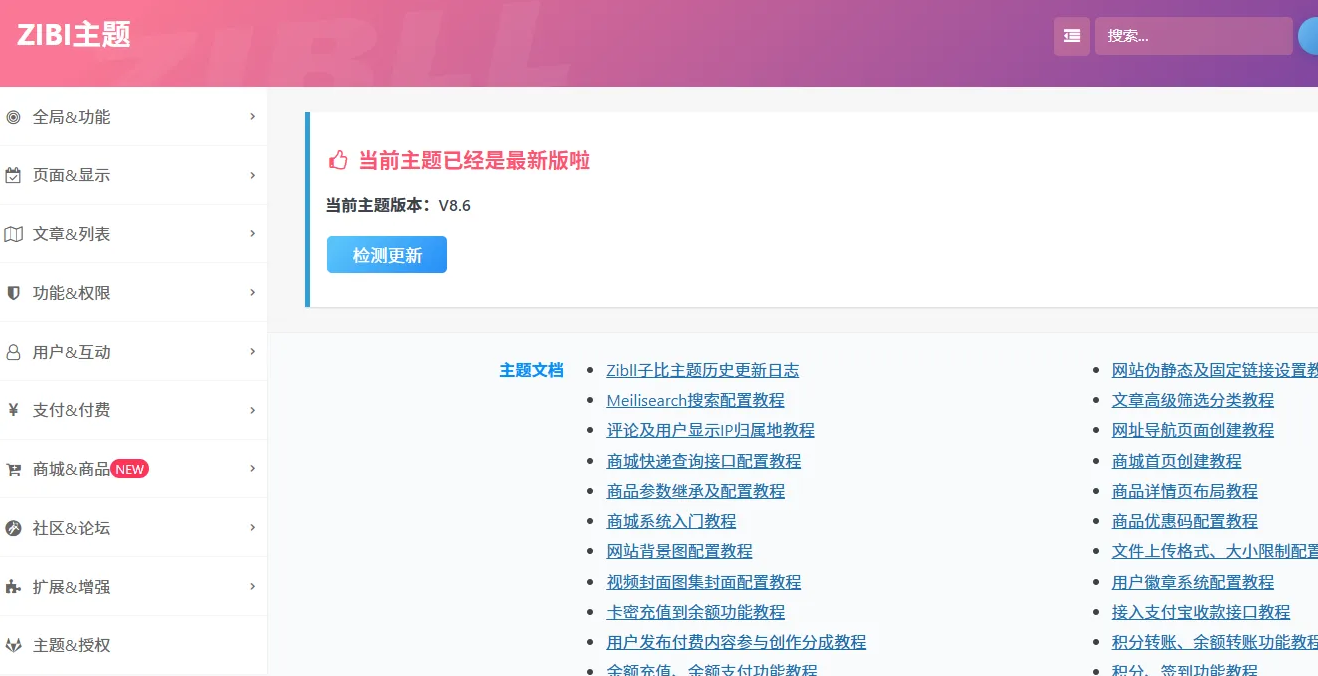Click the cart icon beside 商城&商品
Screen dimensions: 1318x676
pos(13,469)
